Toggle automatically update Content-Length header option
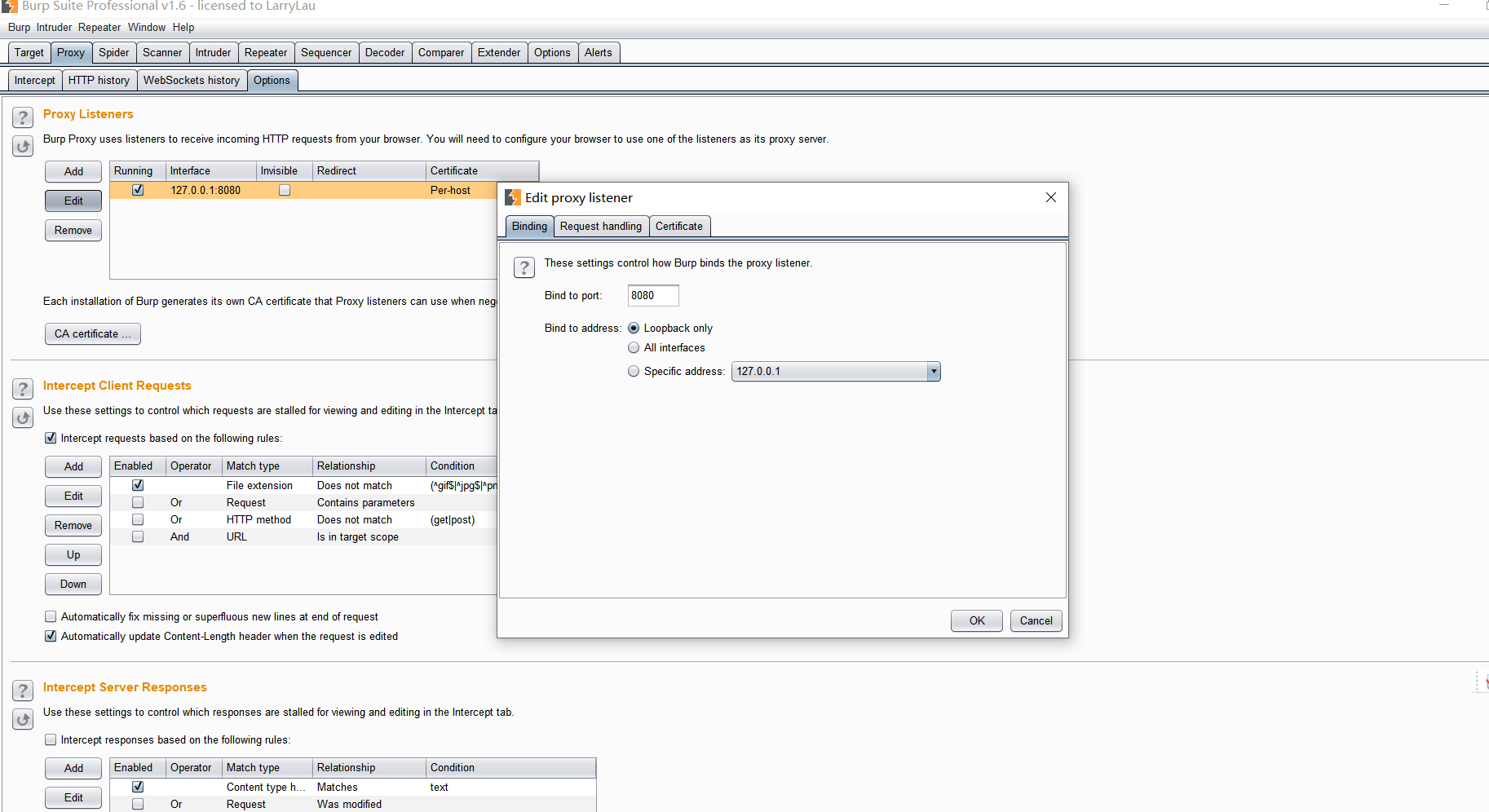The width and height of the screenshot is (1489, 812). 51,636
